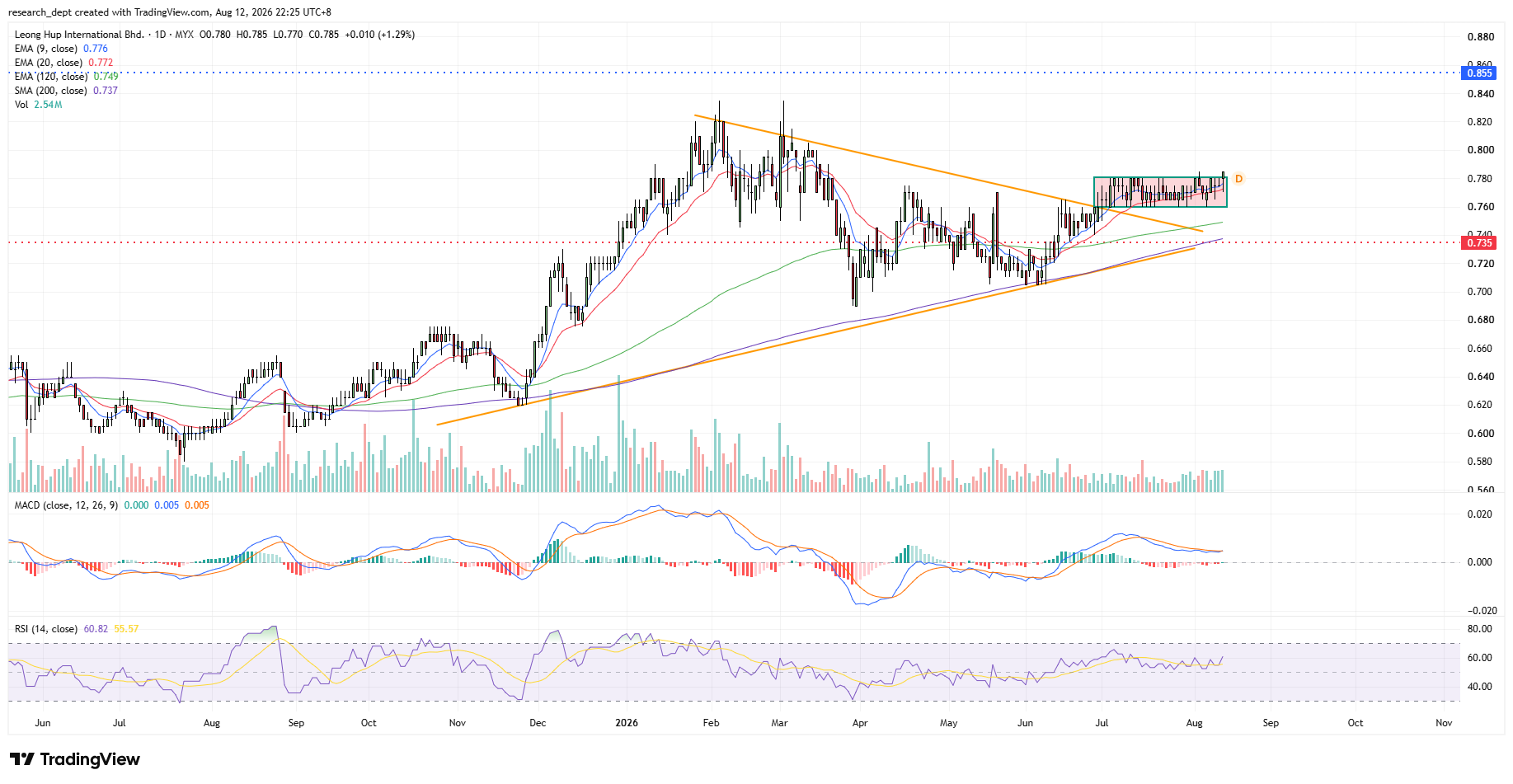Viewport: 1513px width, 784px height.
Task: Click the yellow RSI average value 55.57
Action: (126, 629)
